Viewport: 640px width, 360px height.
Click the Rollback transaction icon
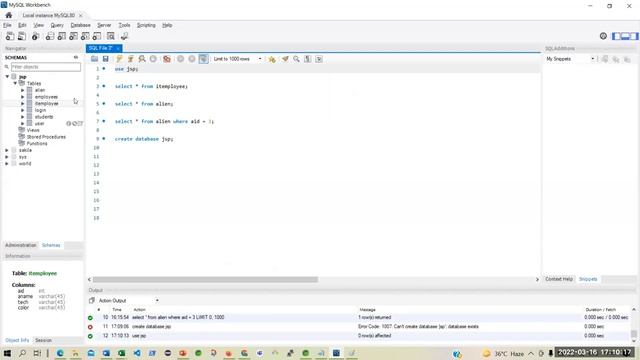192,59
